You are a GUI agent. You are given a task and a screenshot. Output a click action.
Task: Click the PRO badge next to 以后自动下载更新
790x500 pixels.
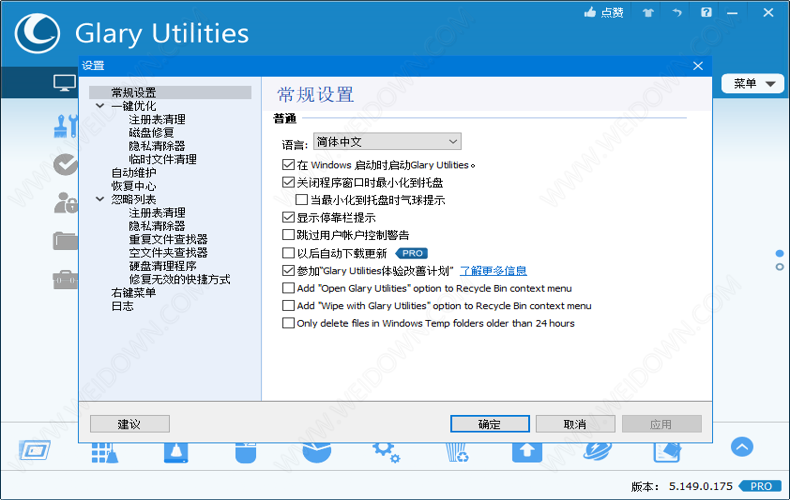coord(412,253)
